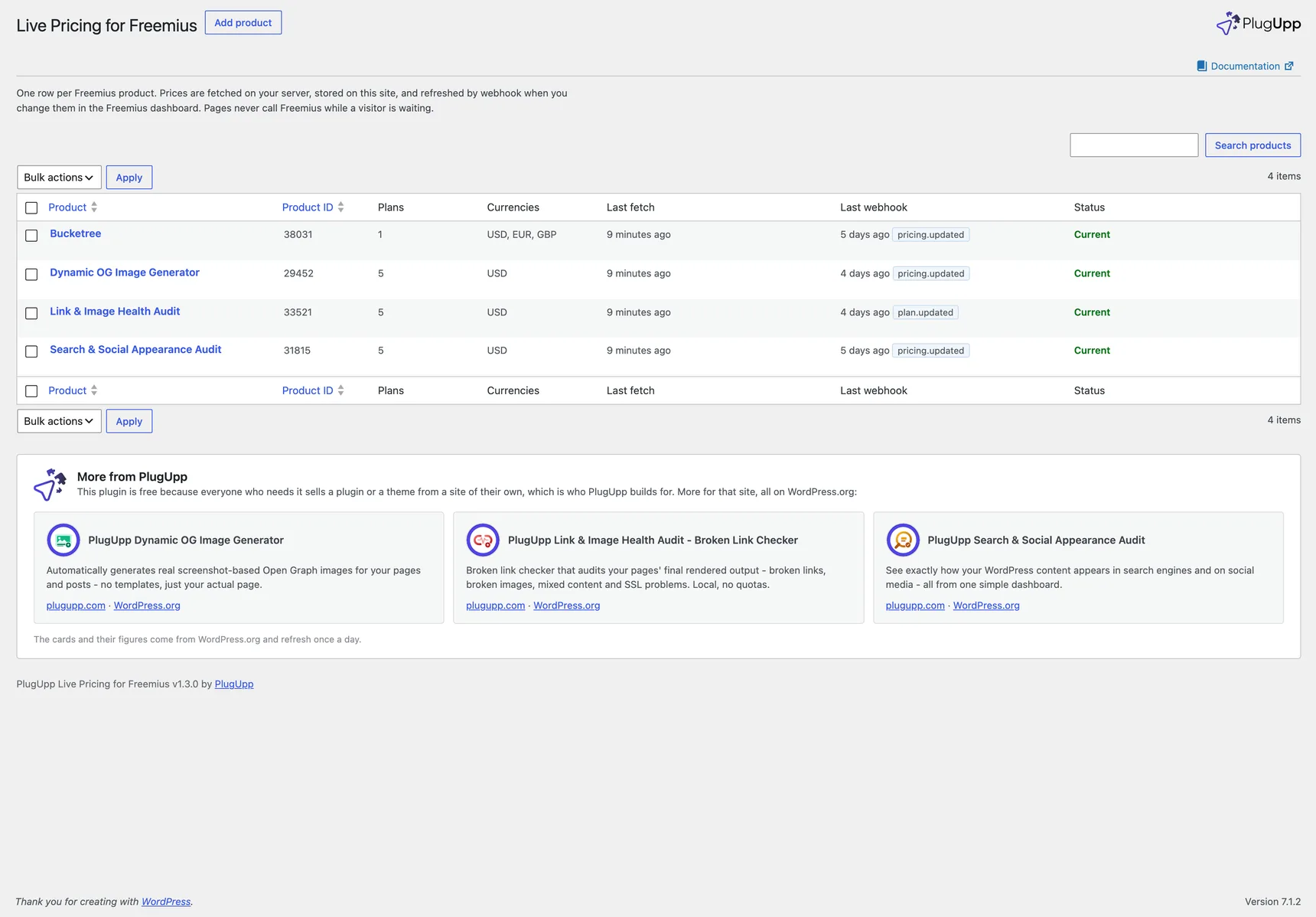Click the Search & Social Appearance Audit card icon
This screenshot has width=1316, height=917.
pyautogui.click(x=903, y=540)
